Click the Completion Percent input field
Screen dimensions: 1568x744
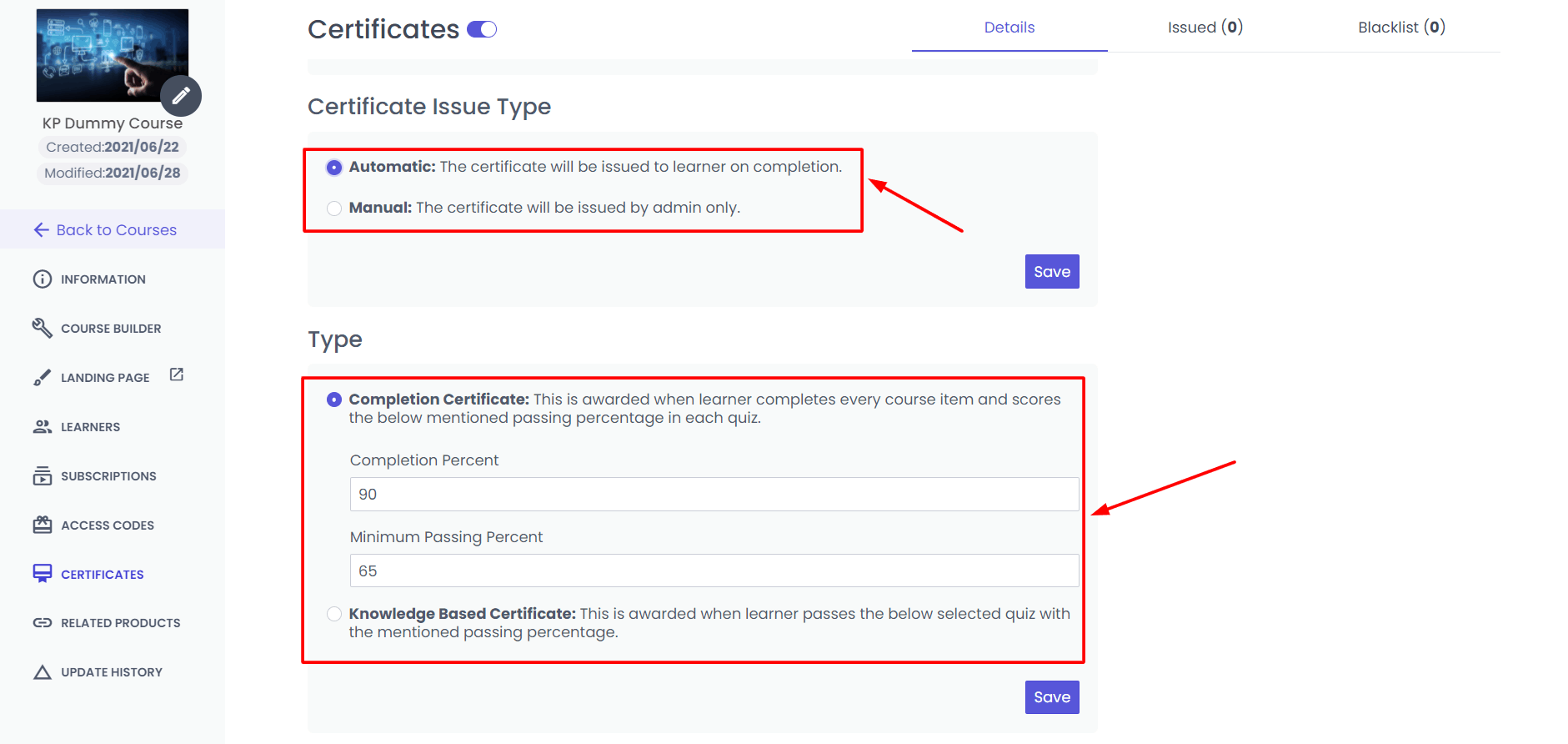pos(714,495)
